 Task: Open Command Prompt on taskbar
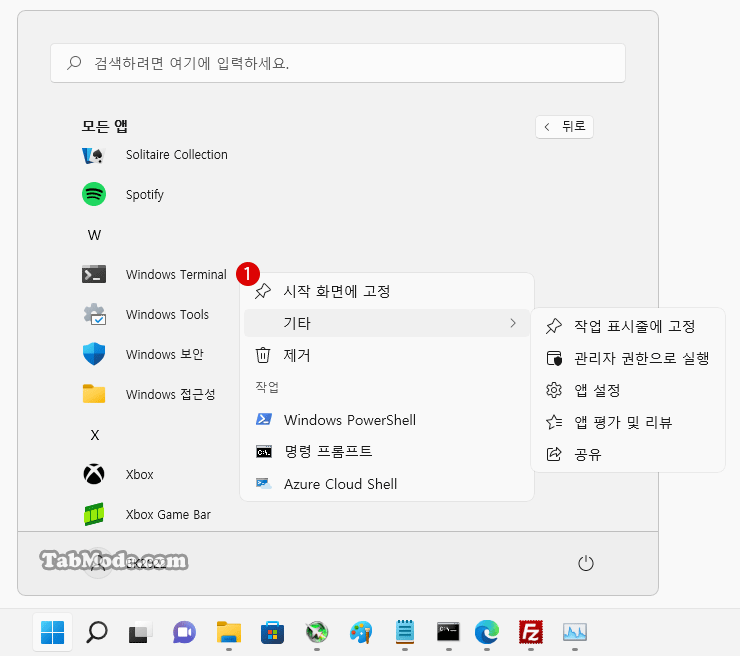point(448,632)
